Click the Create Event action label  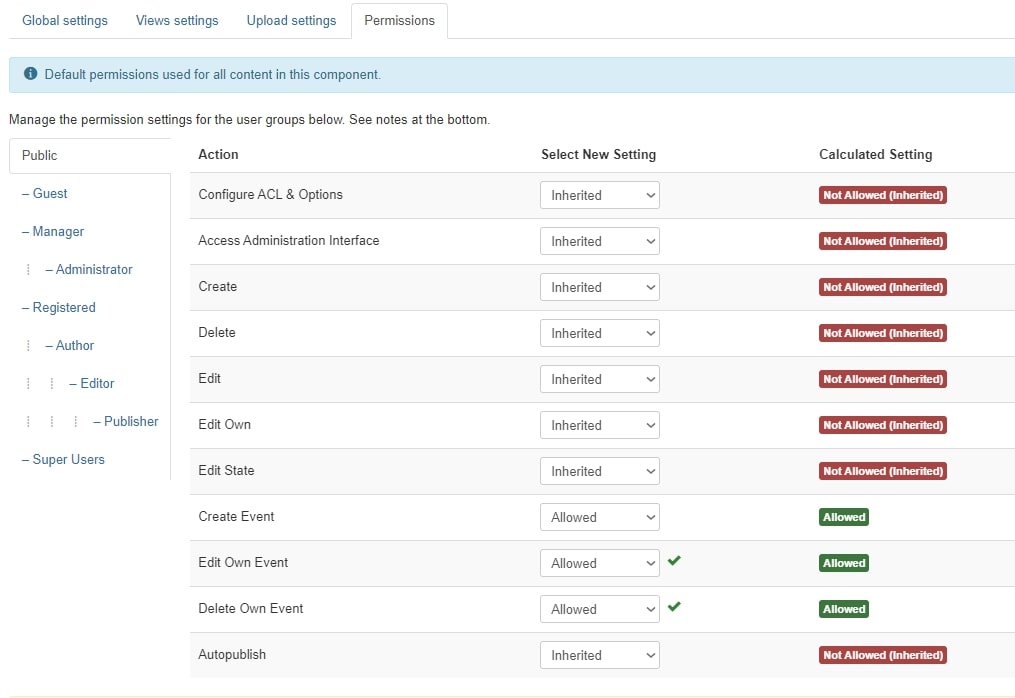coord(236,516)
